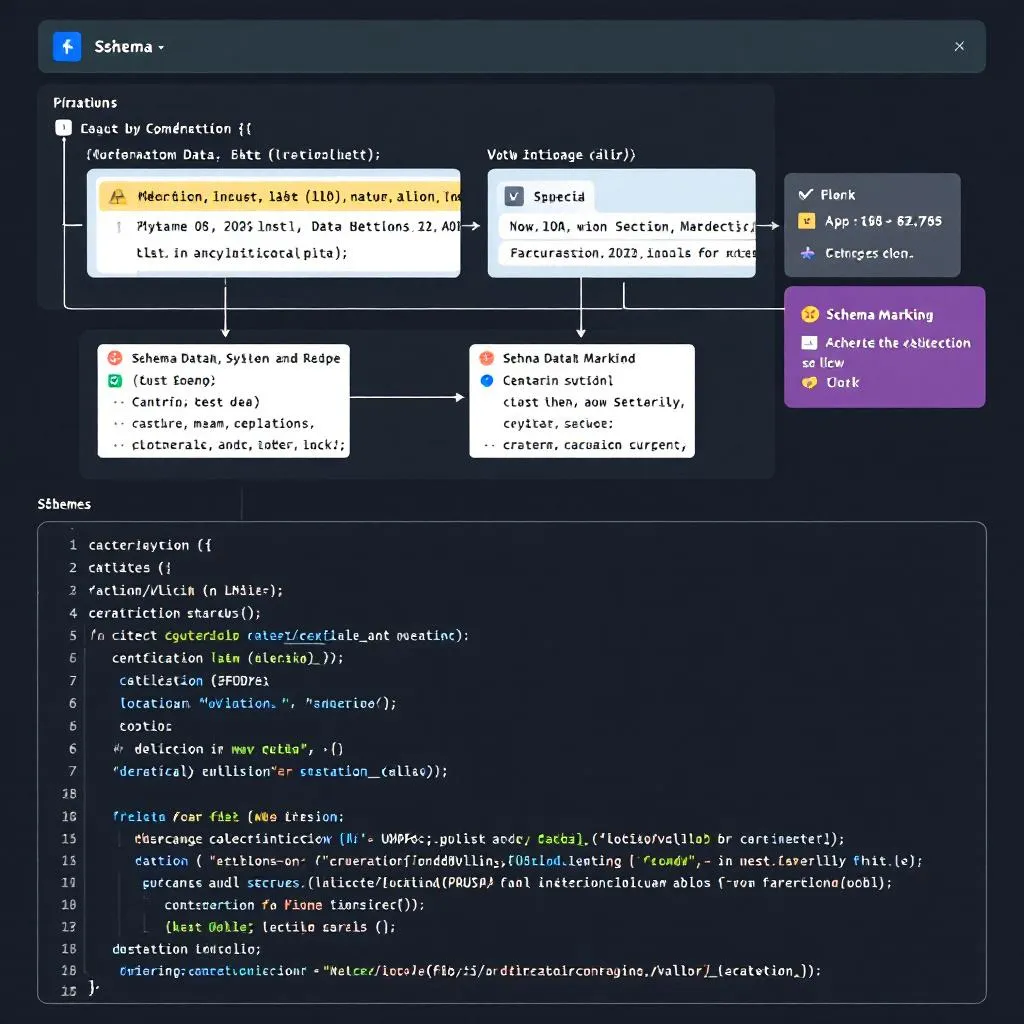This screenshot has width=1024, height=1024.
Task: Toggle the Sppecia checkbox
Action: (514, 196)
